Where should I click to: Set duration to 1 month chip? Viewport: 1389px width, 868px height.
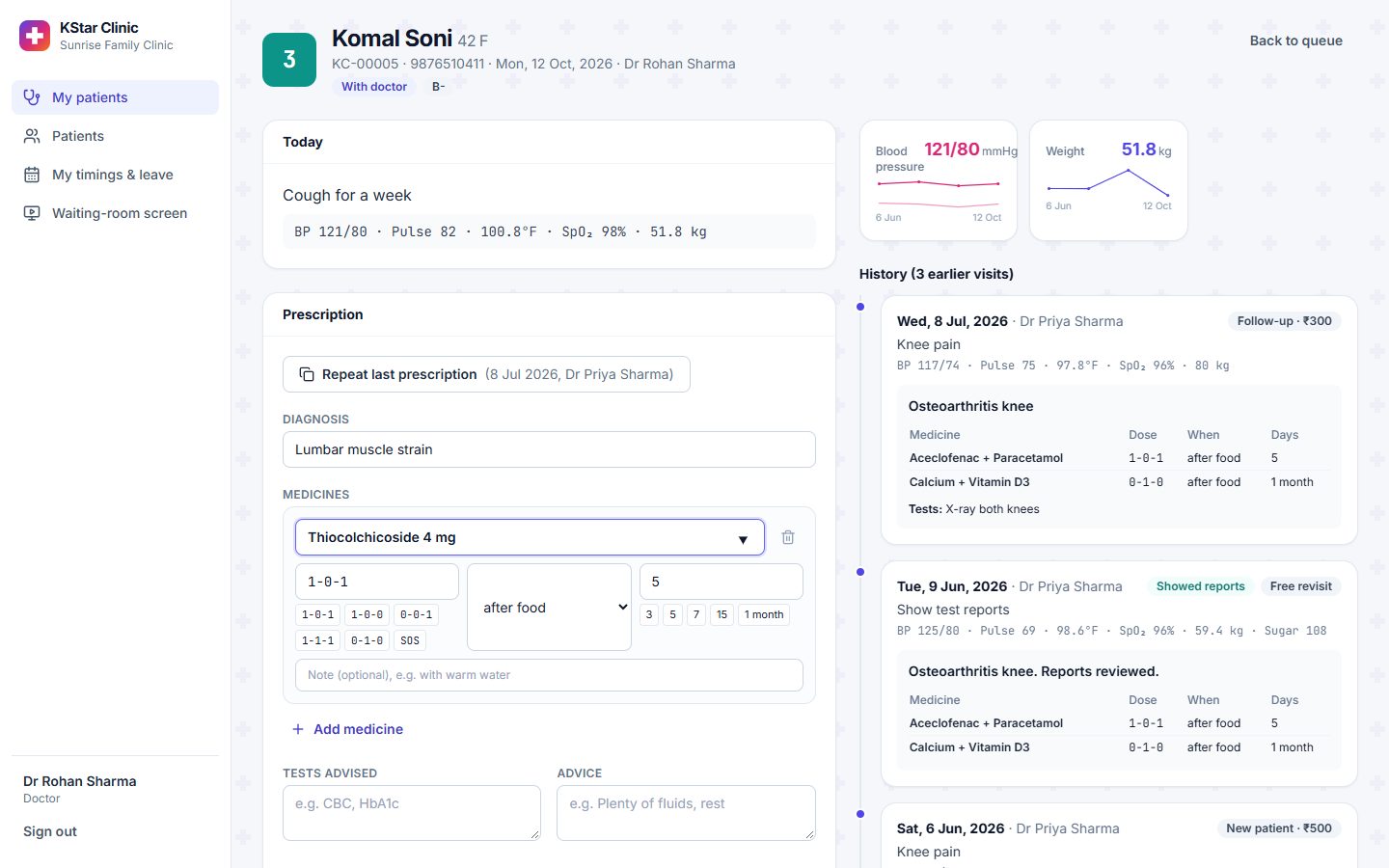[764, 614]
